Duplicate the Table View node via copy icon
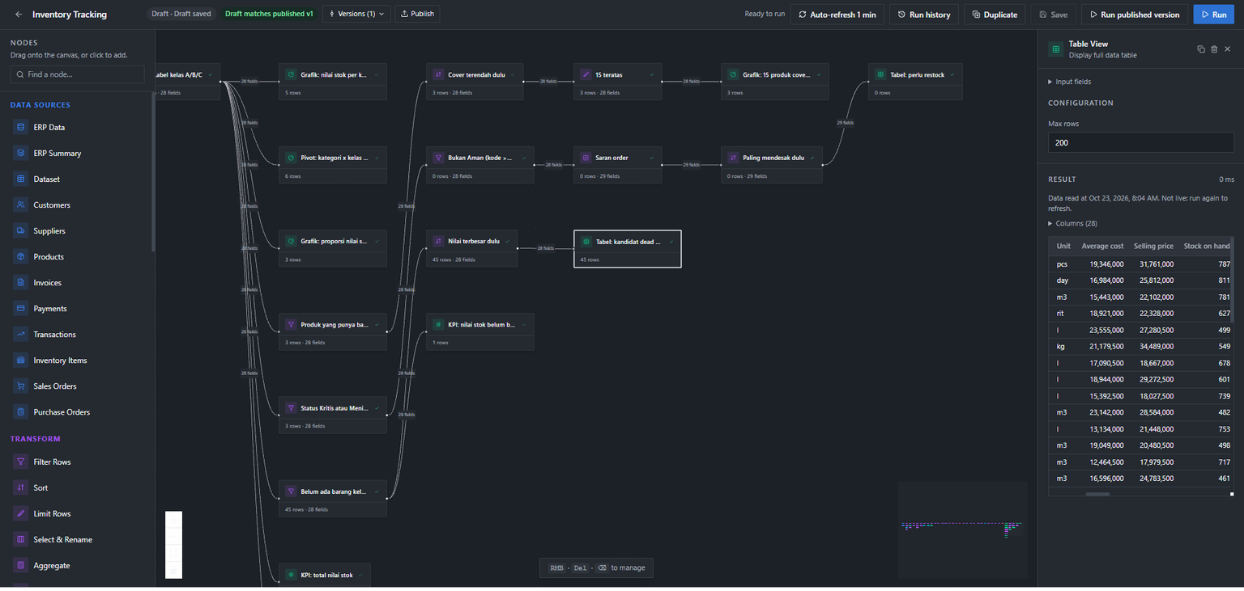Viewport: 1244px width, 591px height. 1201,49
